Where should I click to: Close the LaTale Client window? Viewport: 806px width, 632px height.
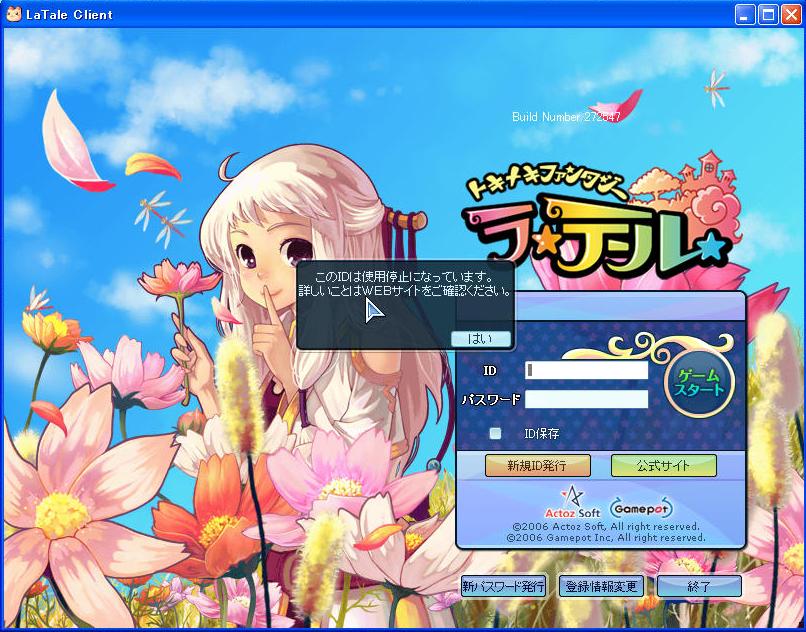tap(792, 14)
